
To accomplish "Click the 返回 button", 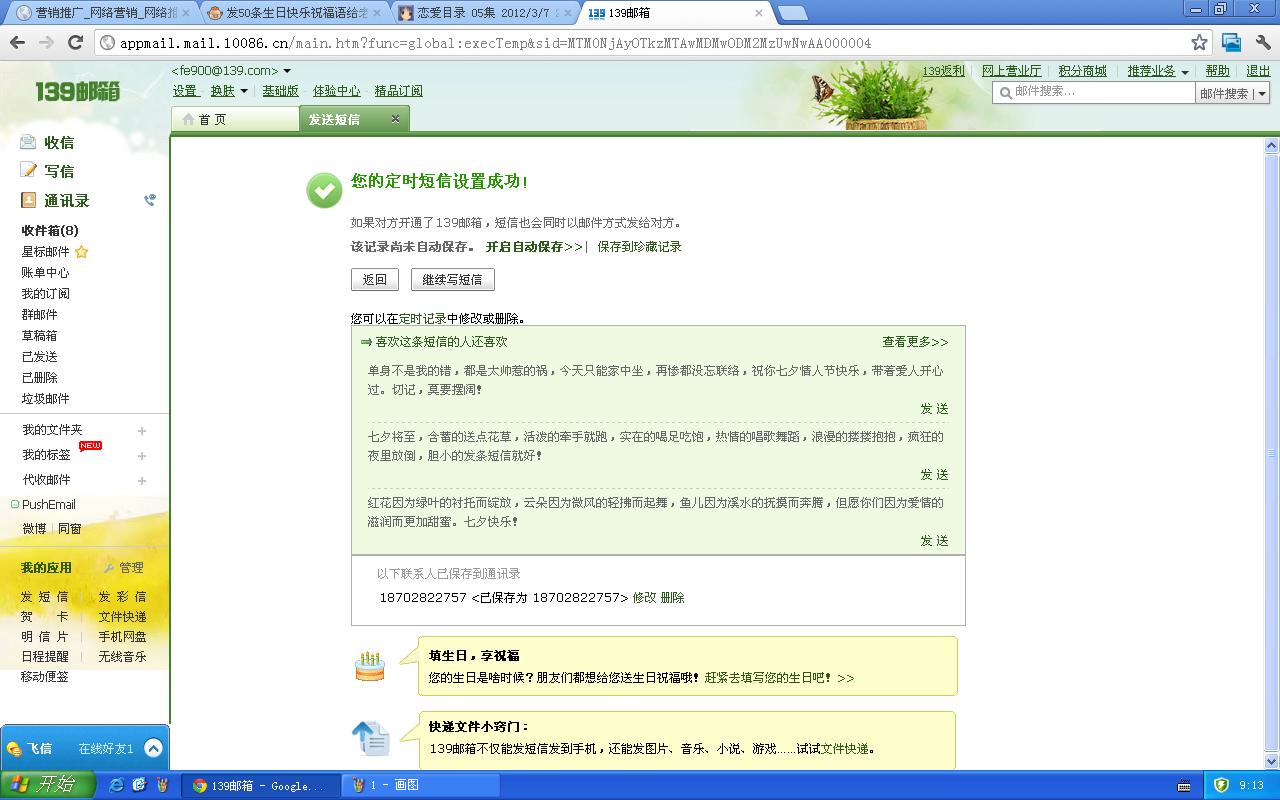I will pos(375,280).
